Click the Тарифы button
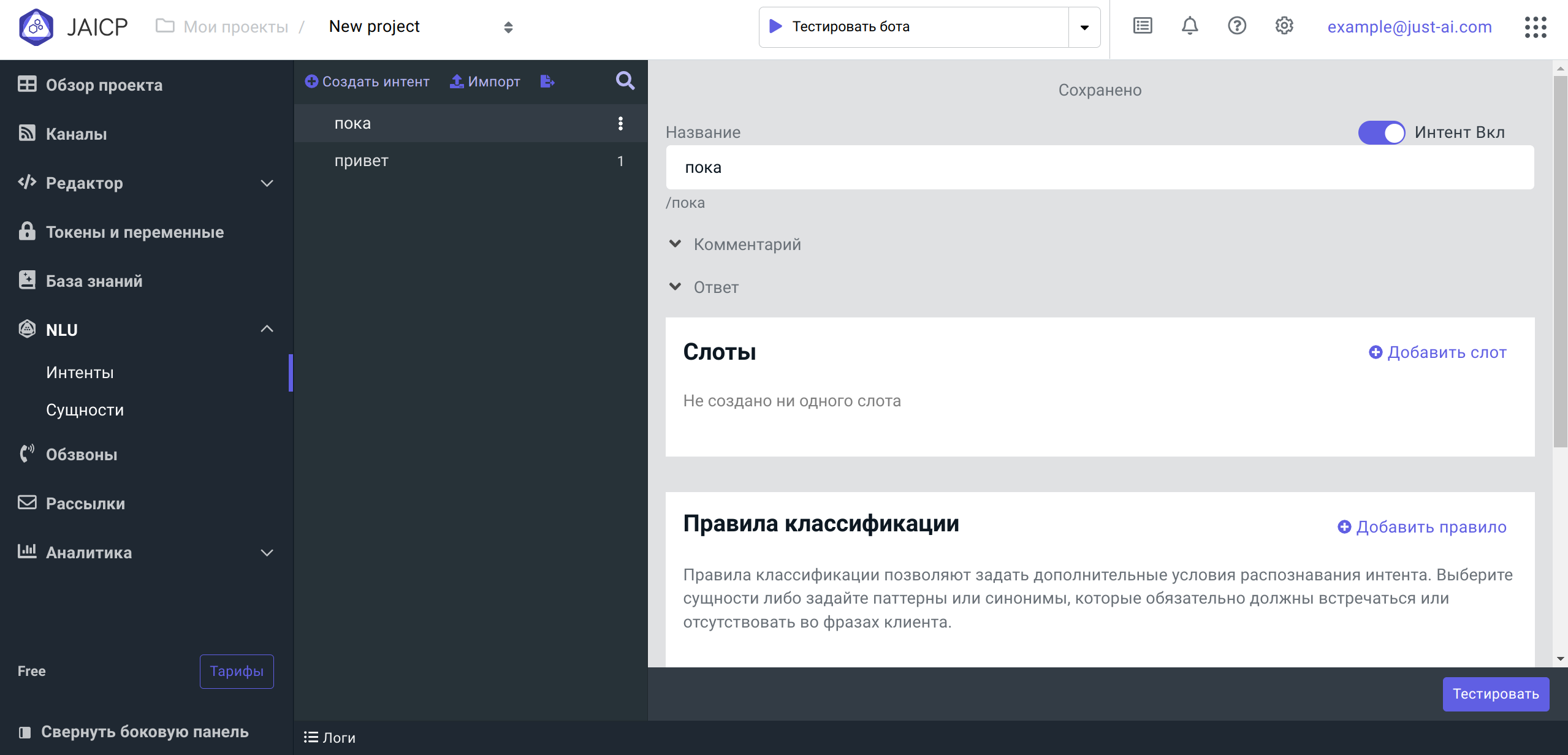 point(237,671)
